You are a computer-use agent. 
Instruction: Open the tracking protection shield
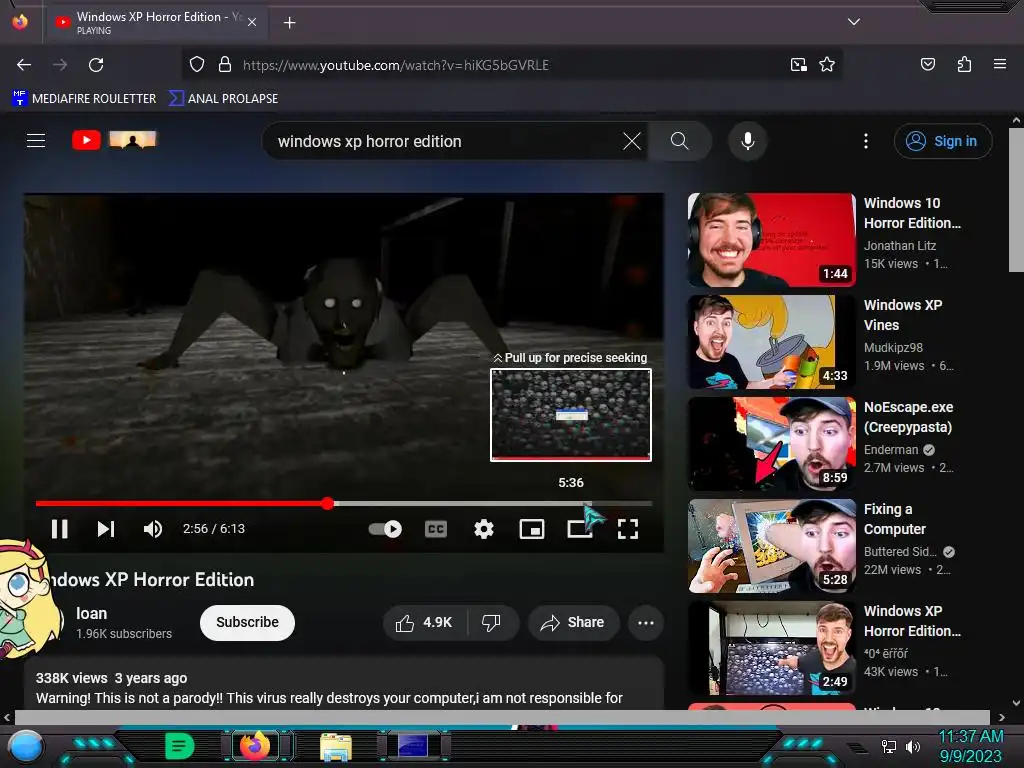tap(197, 65)
